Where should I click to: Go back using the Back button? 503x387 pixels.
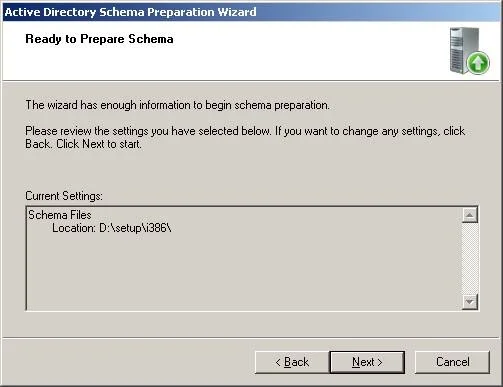tap(292, 362)
